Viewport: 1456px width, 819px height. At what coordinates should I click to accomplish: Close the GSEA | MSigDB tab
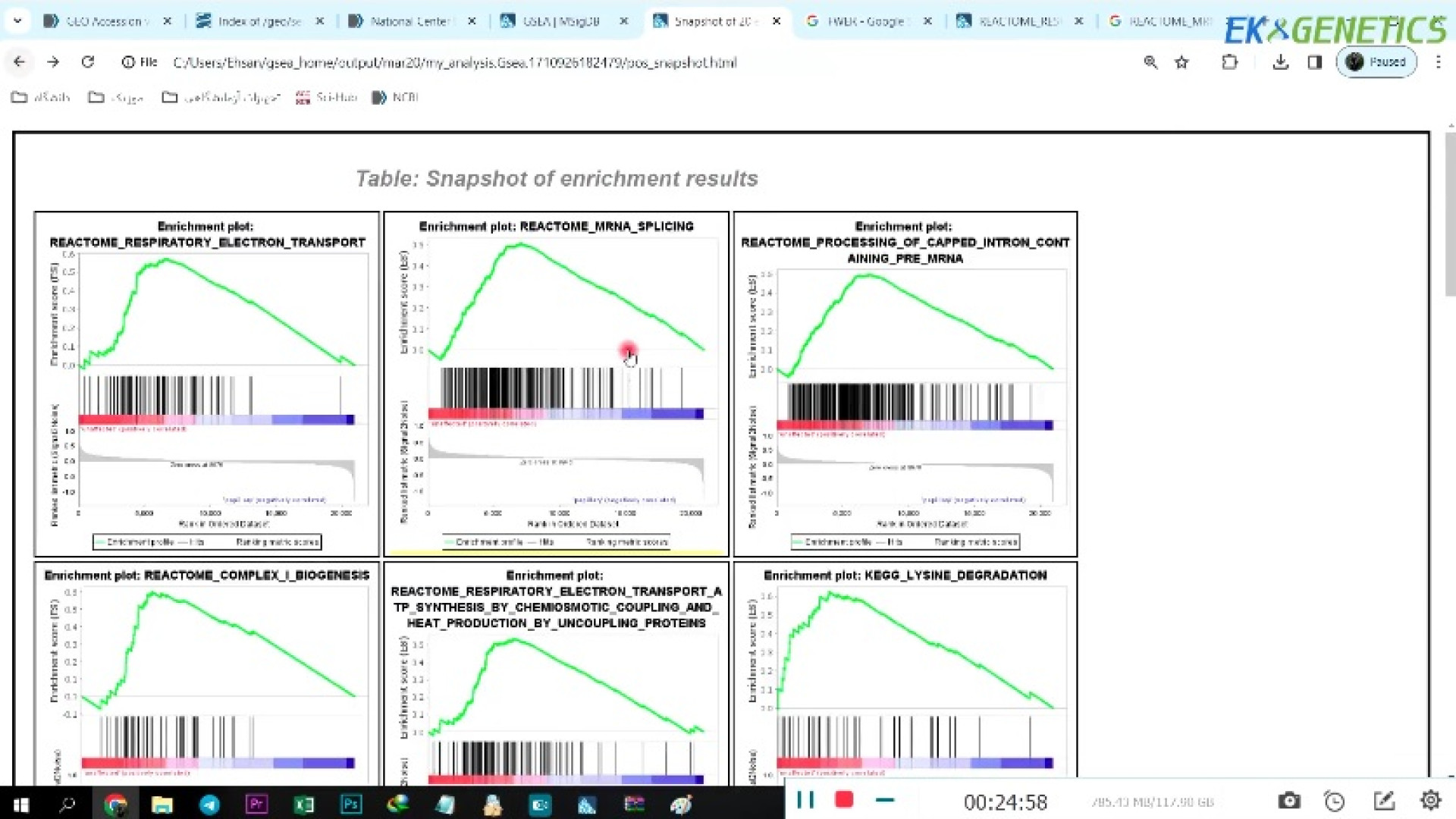coord(624,21)
